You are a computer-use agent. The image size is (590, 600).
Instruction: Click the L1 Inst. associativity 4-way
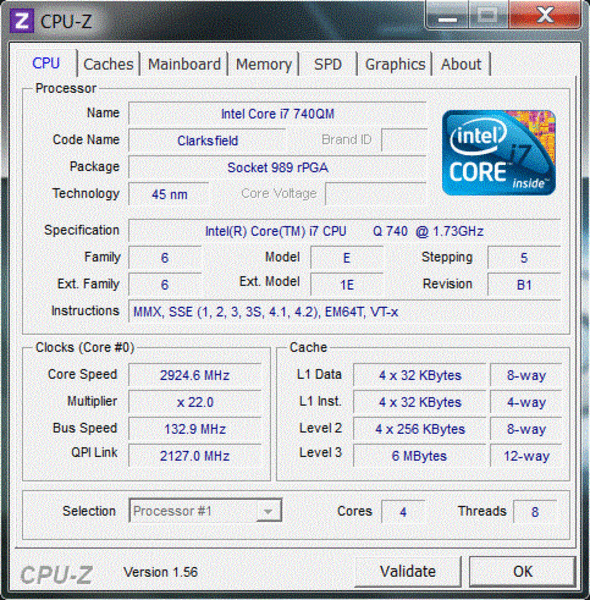526,402
